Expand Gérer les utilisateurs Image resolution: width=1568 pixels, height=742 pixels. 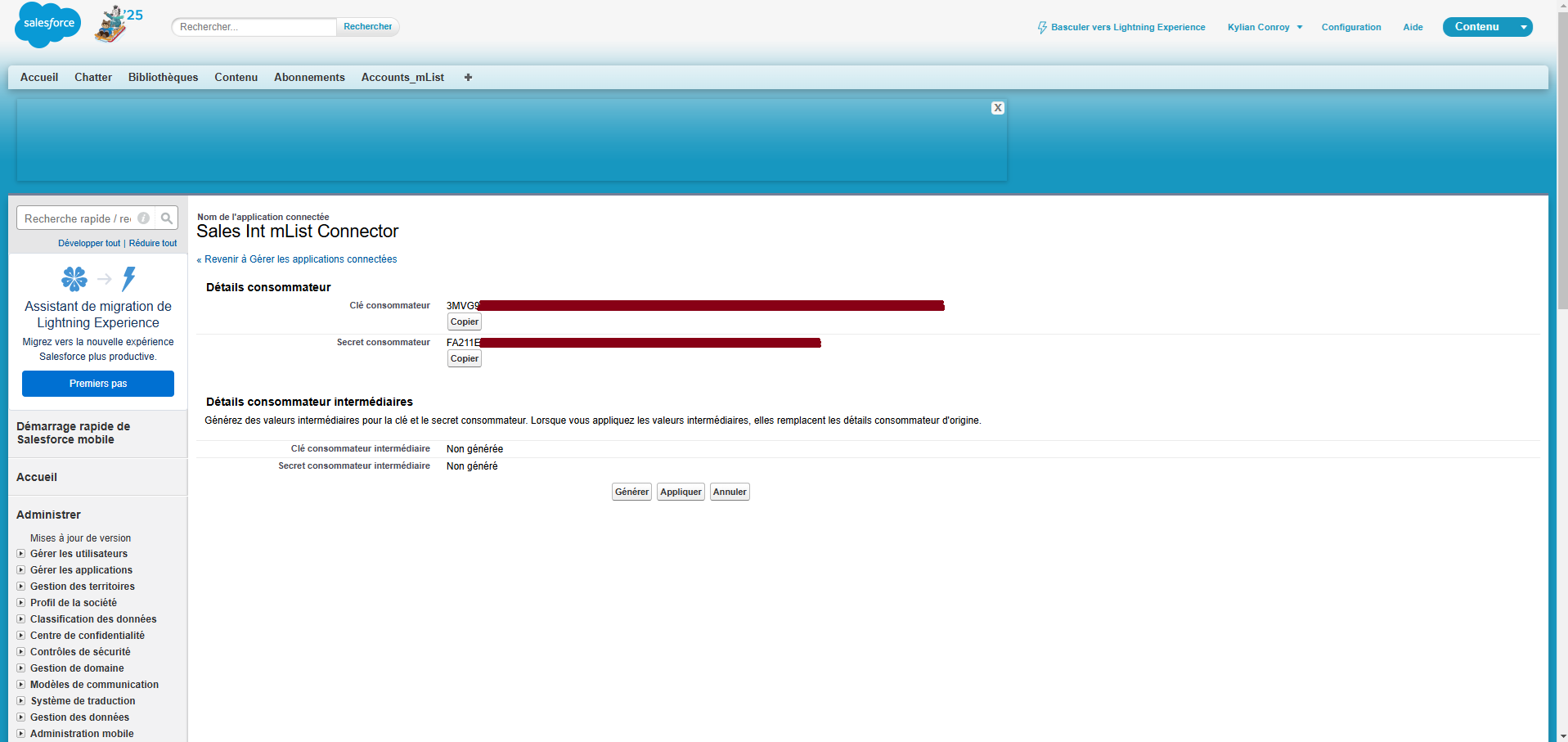[21, 554]
